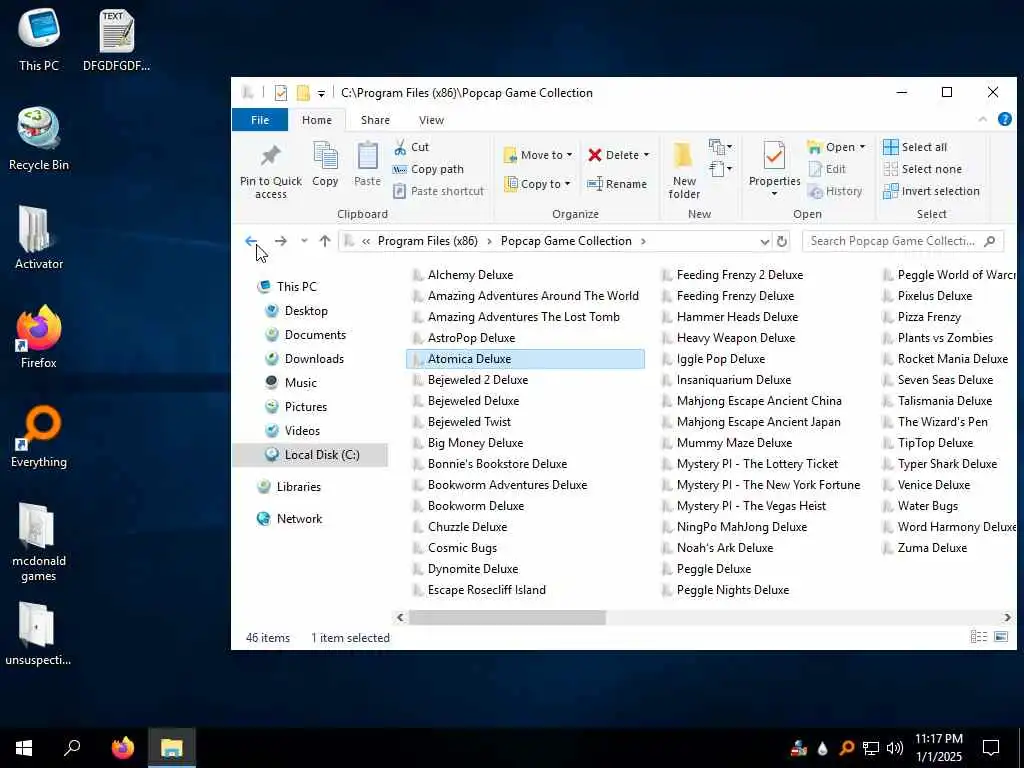Select the Everything desktop shortcut
Screen dimensions: 1024x768
(x=39, y=437)
